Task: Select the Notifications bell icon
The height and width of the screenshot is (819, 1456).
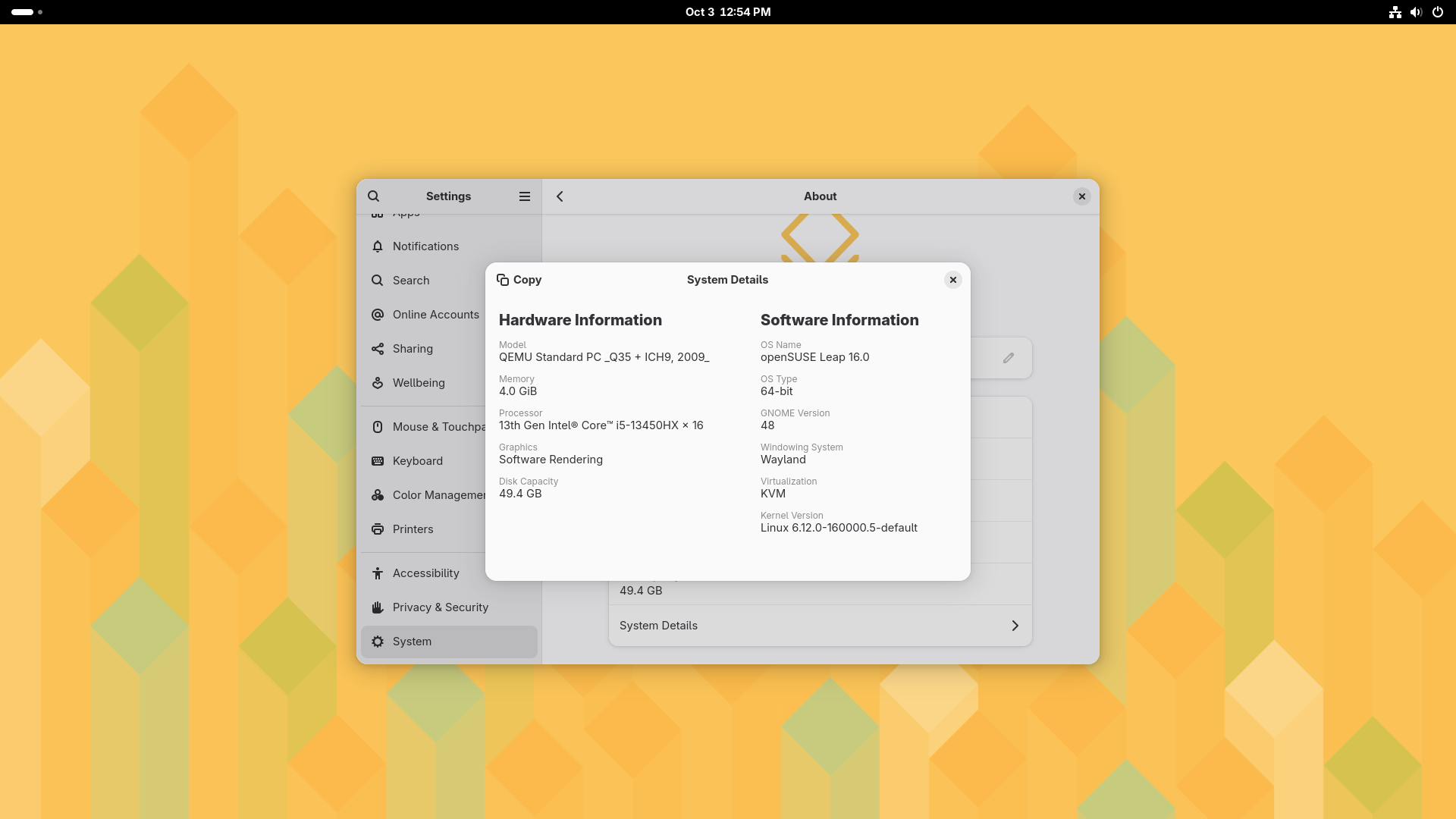Action: click(x=378, y=246)
